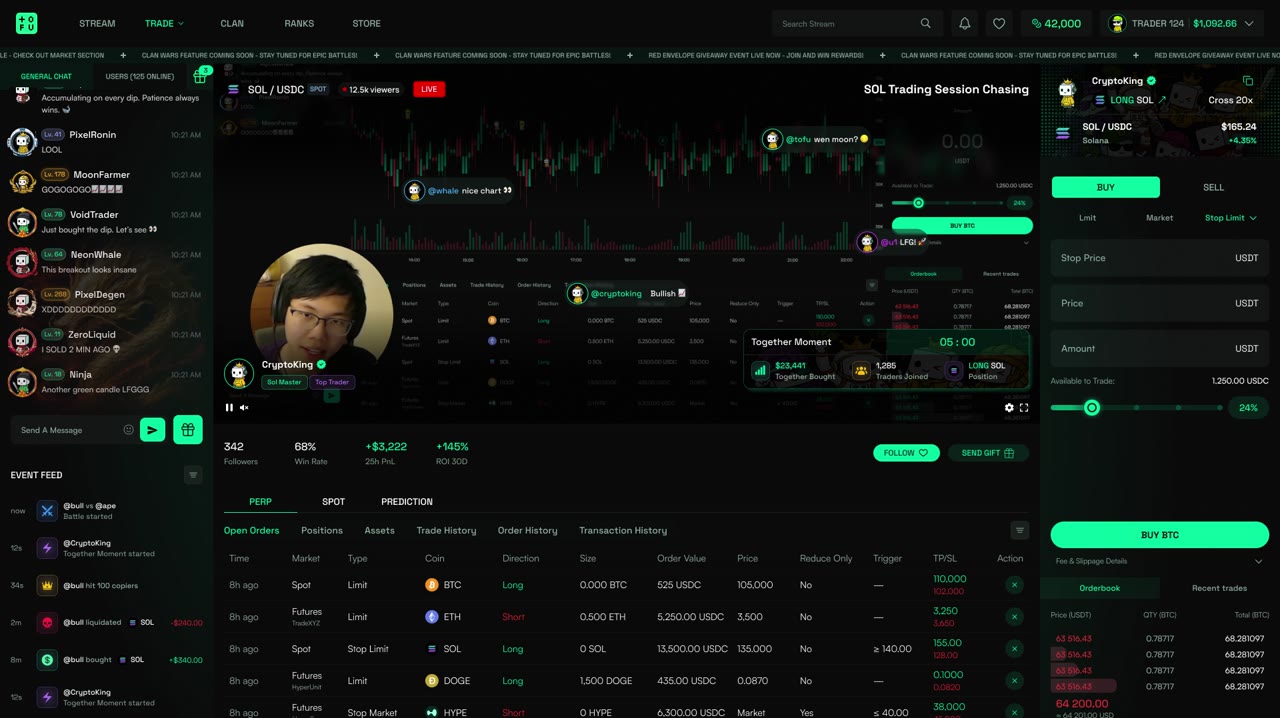Screen dimensions: 1280x718
Task: Click the SEND GIFT button
Action: click(x=988, y=453)
